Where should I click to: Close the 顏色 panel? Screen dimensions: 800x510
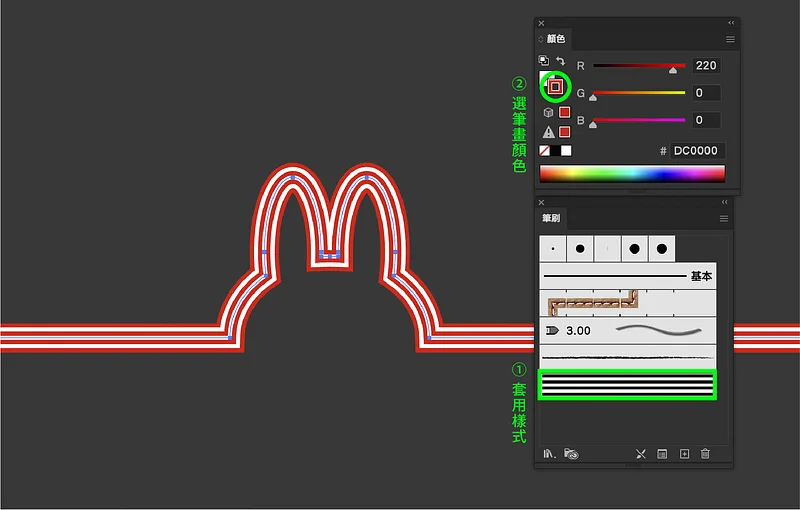click(541, 23)
